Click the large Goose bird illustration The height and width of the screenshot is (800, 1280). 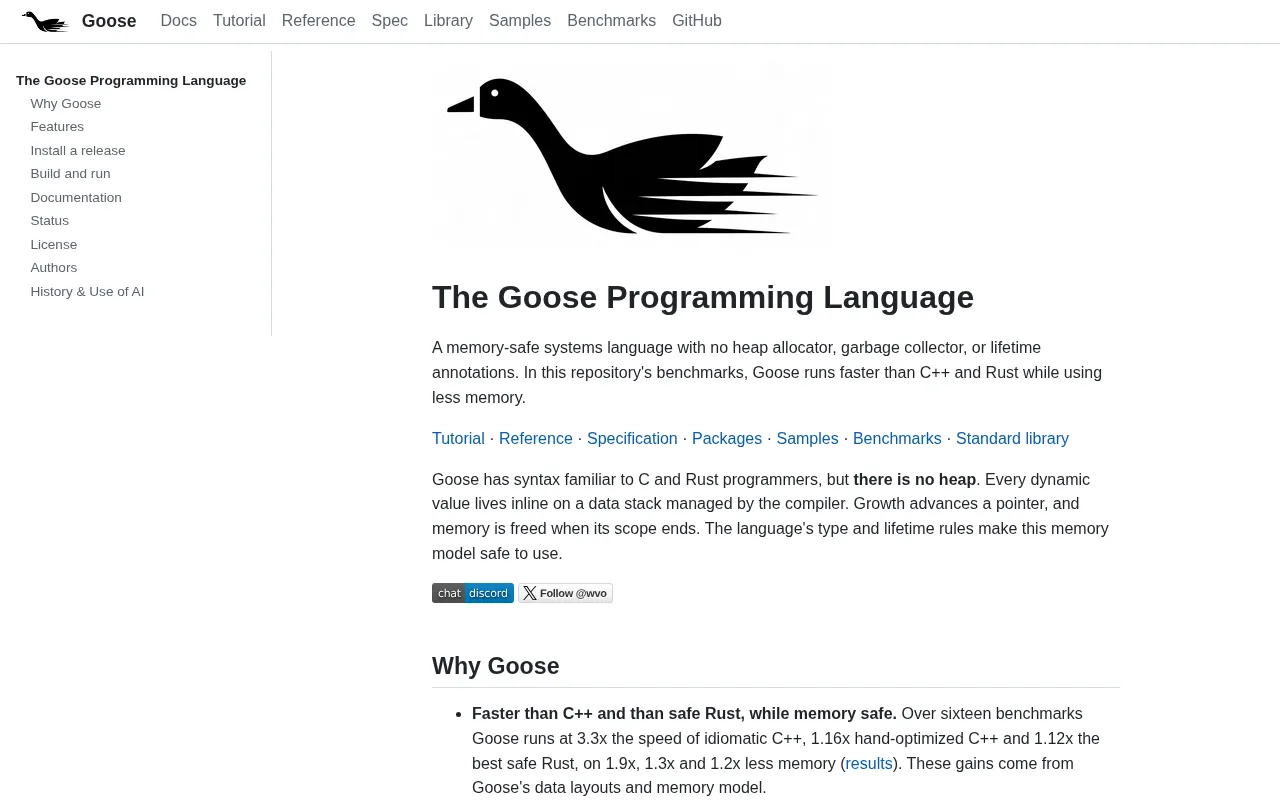click(x=632, y=155)
